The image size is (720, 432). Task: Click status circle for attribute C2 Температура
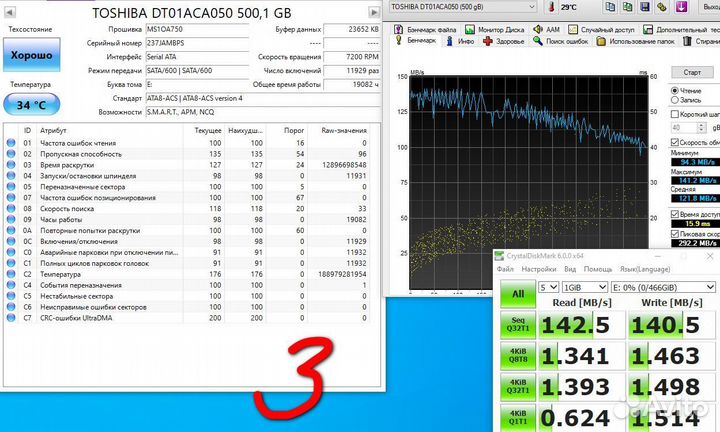point(11,274)
